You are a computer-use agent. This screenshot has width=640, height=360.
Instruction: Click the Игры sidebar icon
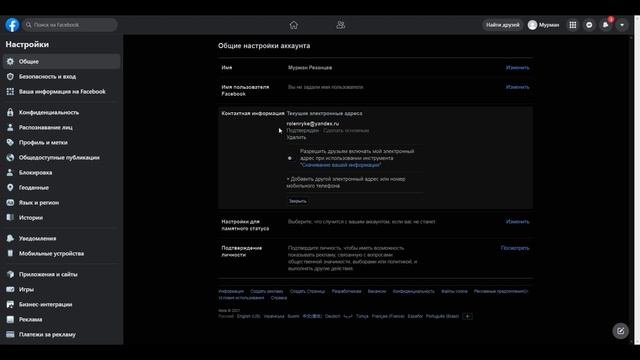coord(10,289)
